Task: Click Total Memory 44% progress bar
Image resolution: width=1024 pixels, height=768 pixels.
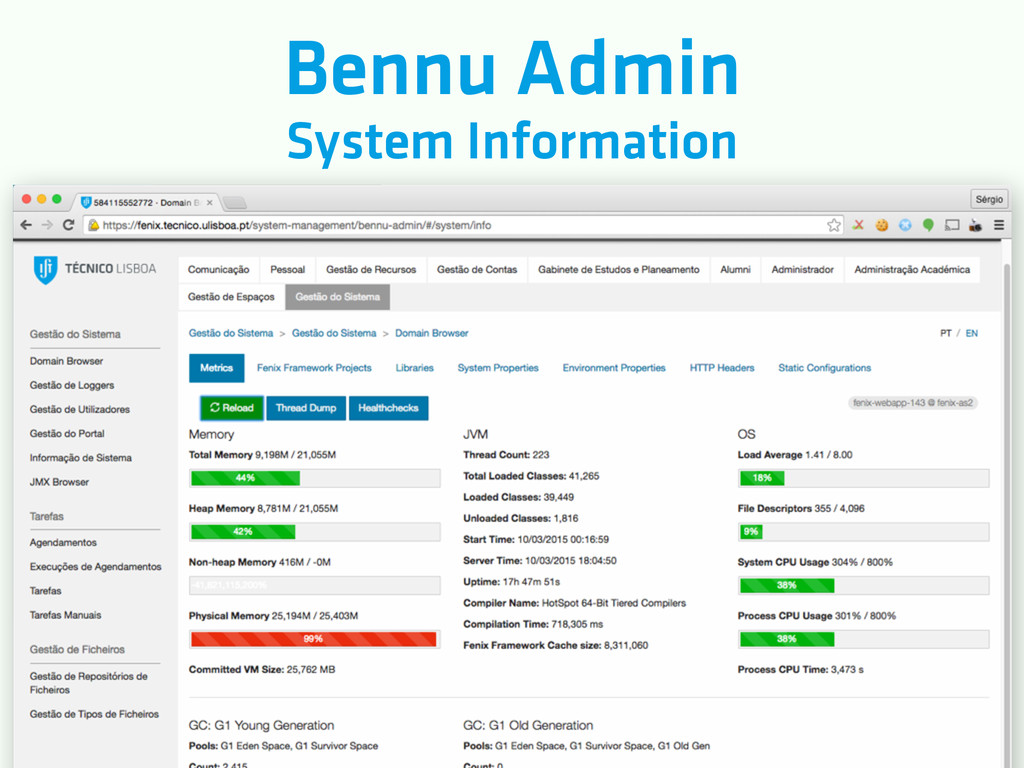Action: 315,478
